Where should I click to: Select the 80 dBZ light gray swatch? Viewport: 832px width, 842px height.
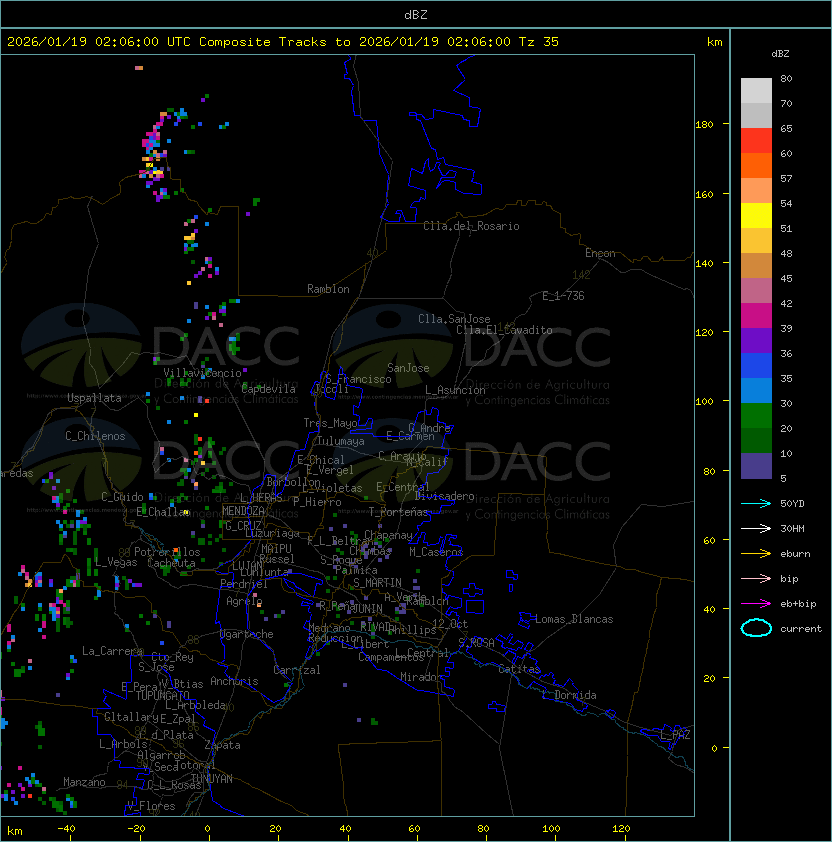pos(756,91)
